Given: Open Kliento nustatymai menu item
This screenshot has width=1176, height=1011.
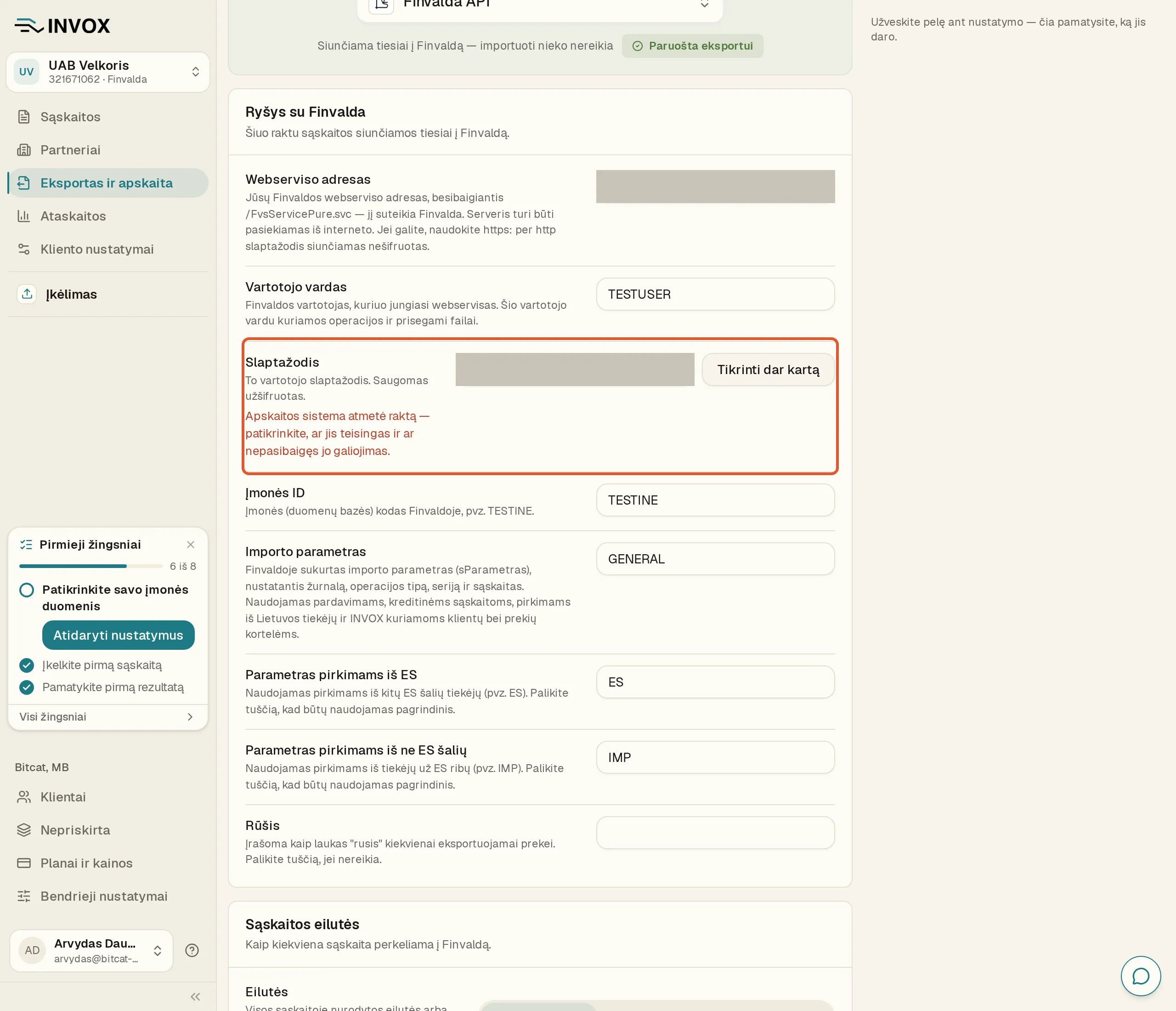Looking at the screenshot, I should [x=108, y=249].
